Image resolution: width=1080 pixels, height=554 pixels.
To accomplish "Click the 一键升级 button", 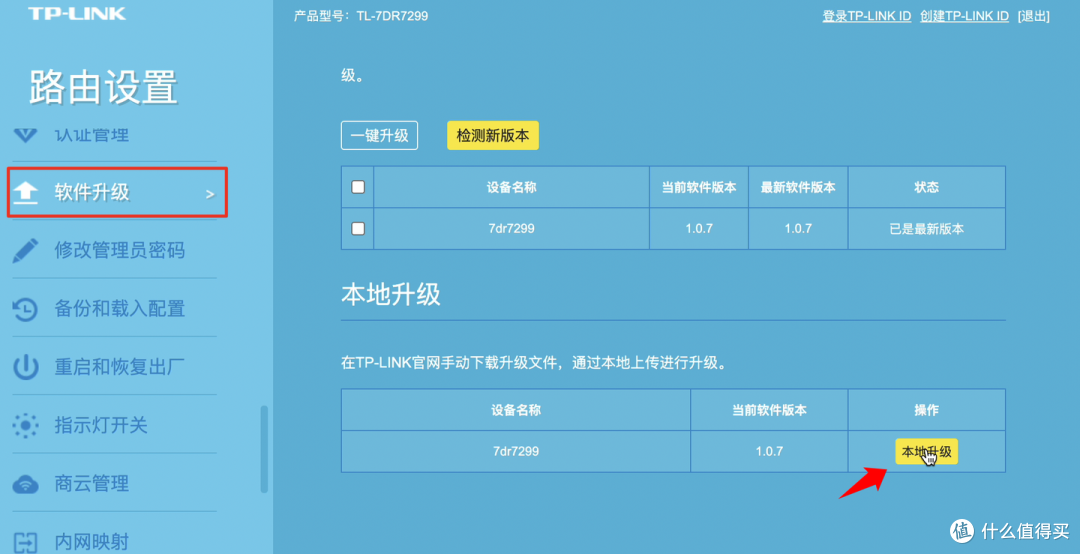I will tap(380, 135).
